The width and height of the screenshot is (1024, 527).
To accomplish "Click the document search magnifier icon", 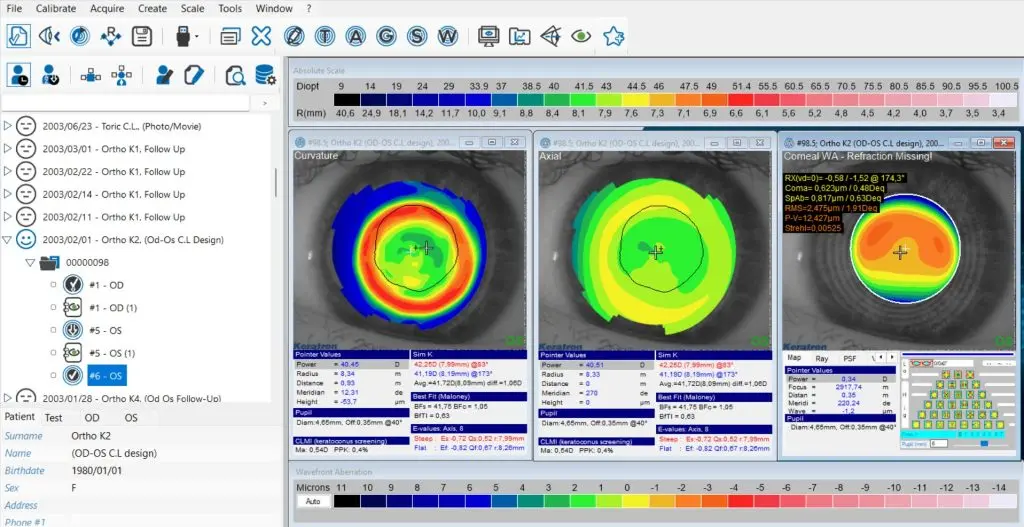I will tap(235, 76).
